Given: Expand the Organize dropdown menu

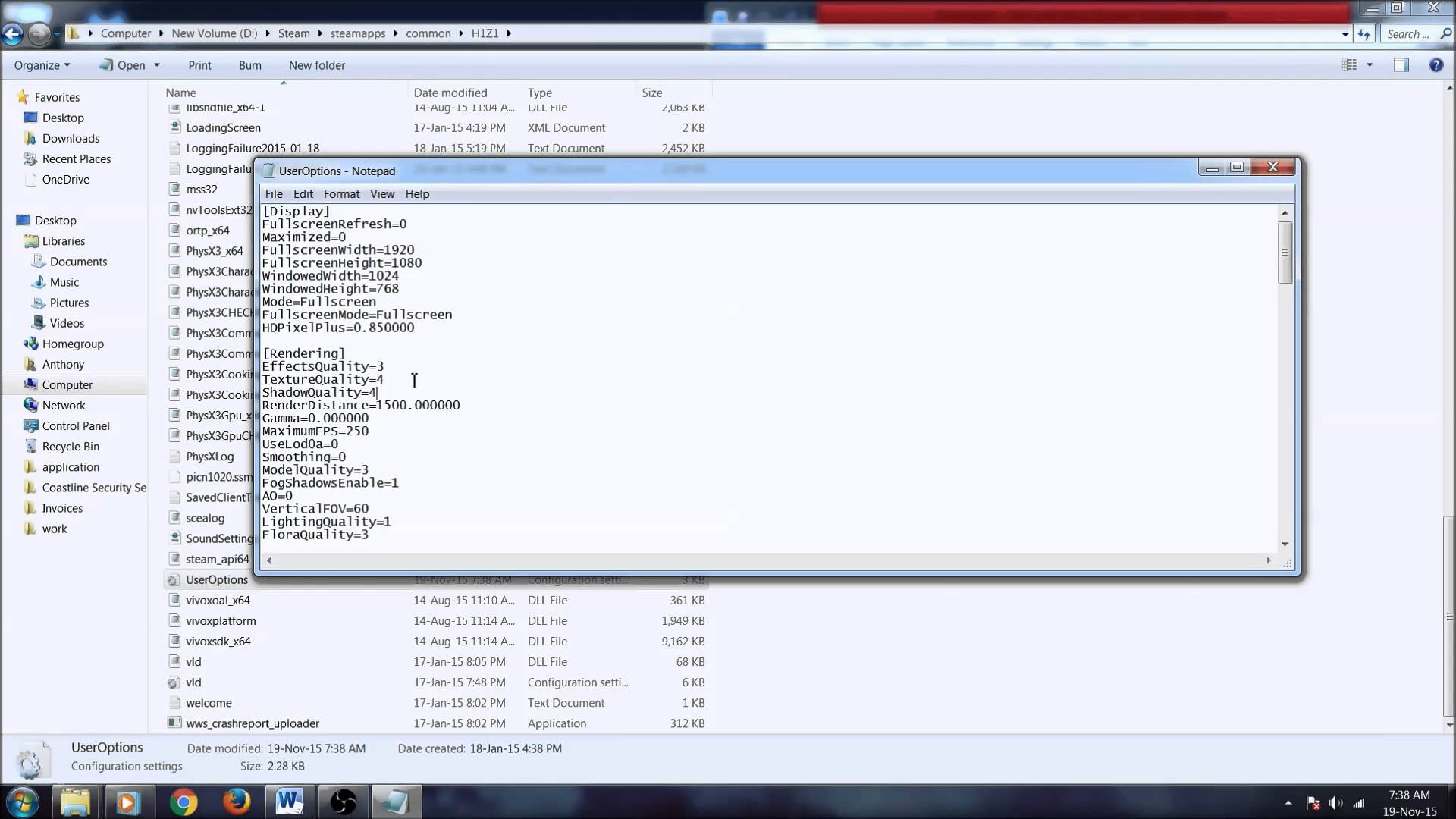Looking at the screenshot, I should tap(42, 65).
